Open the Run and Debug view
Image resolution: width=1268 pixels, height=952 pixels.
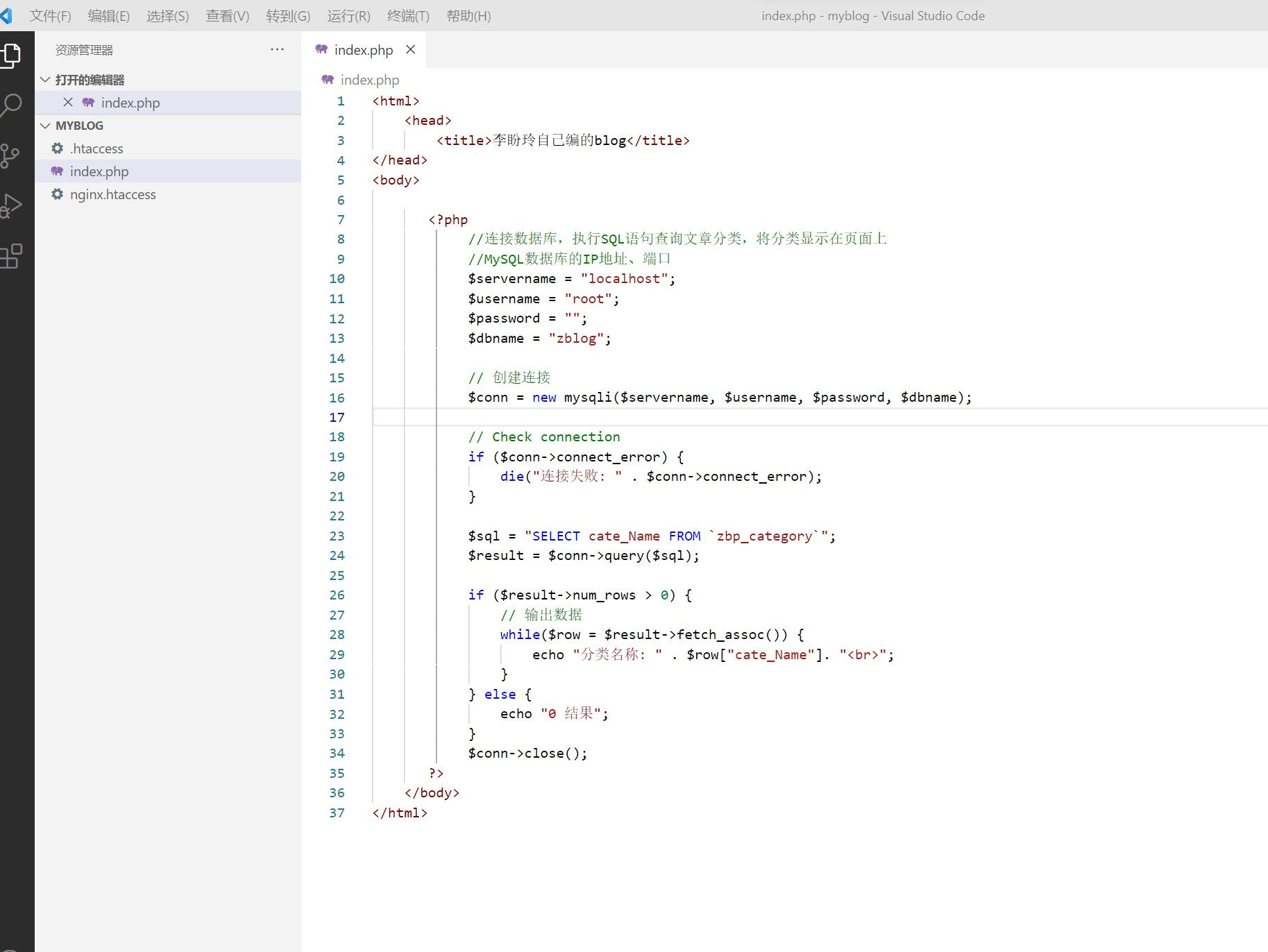[11, 206]
